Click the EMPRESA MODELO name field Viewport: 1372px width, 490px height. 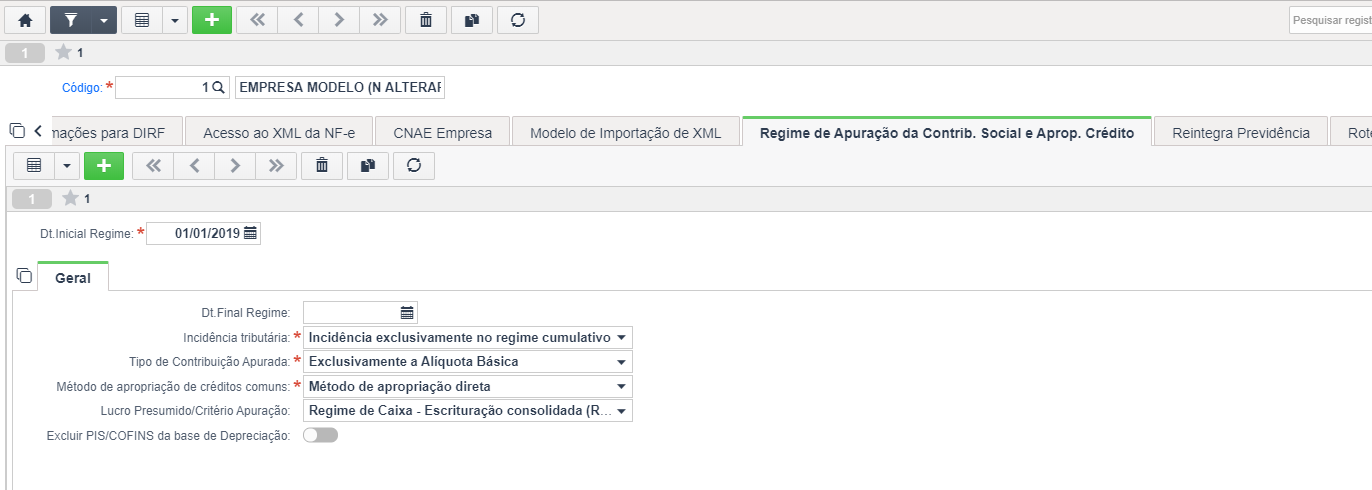(x=340, y=88)
